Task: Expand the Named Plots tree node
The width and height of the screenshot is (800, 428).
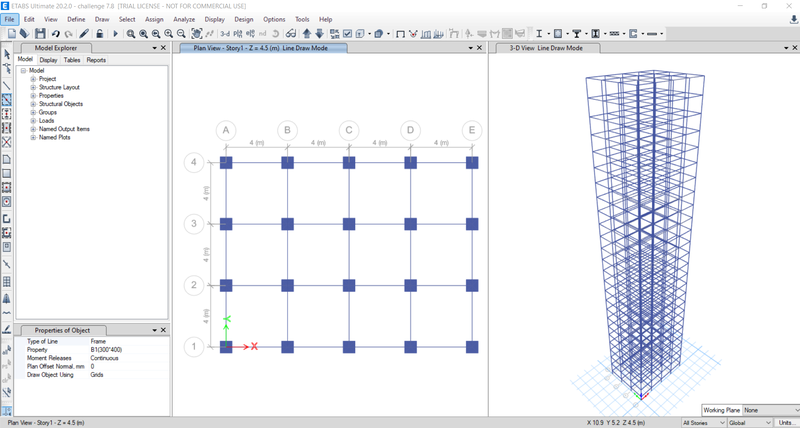Action: [33, 137]
